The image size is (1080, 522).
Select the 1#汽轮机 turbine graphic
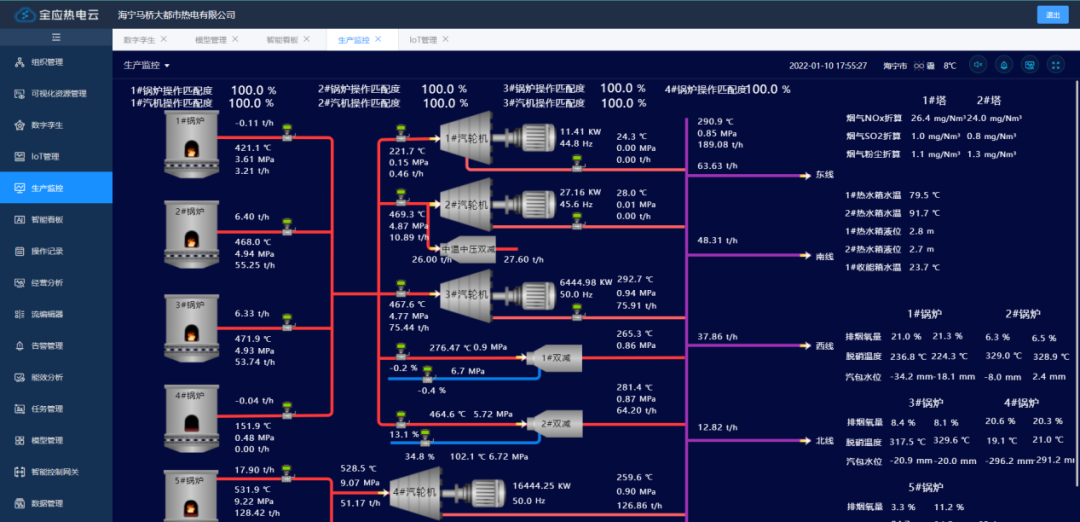click(466, 138)
